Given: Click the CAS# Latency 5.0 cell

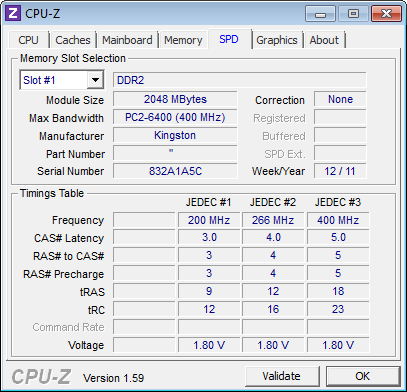Looking at the screenshot, I should tap(338, 238).
